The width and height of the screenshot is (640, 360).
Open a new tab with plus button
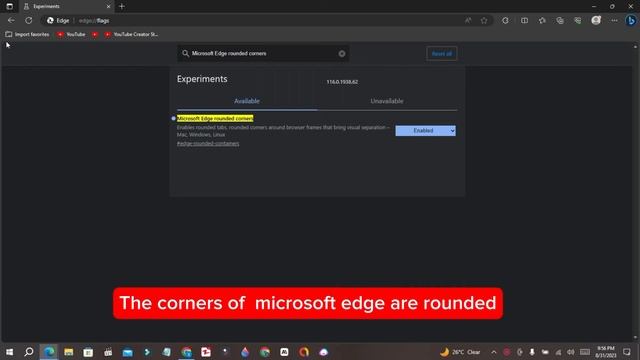click(x=122, y=6)
